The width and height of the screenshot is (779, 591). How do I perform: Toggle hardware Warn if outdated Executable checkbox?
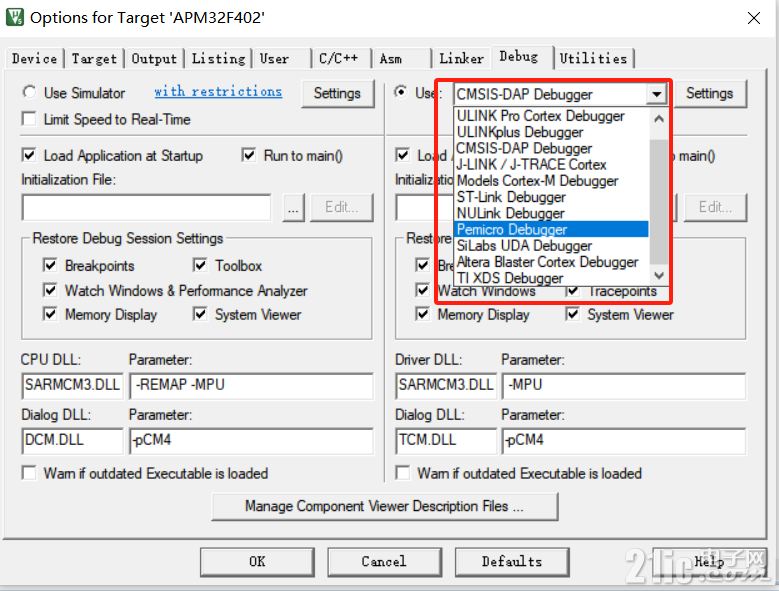(x=403, y=473)
